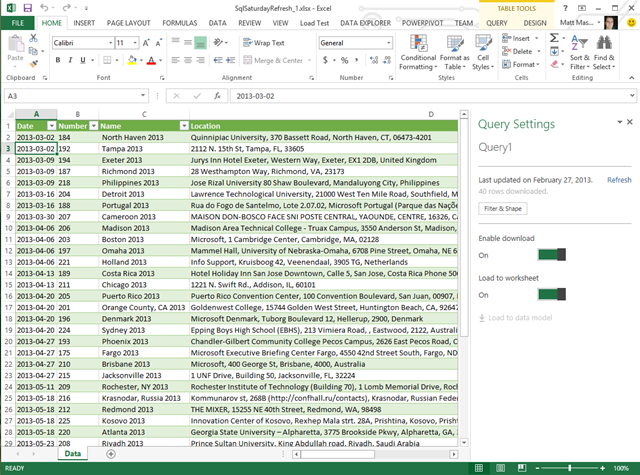Increase font size with larger A icon

click(x=146, y=42)
